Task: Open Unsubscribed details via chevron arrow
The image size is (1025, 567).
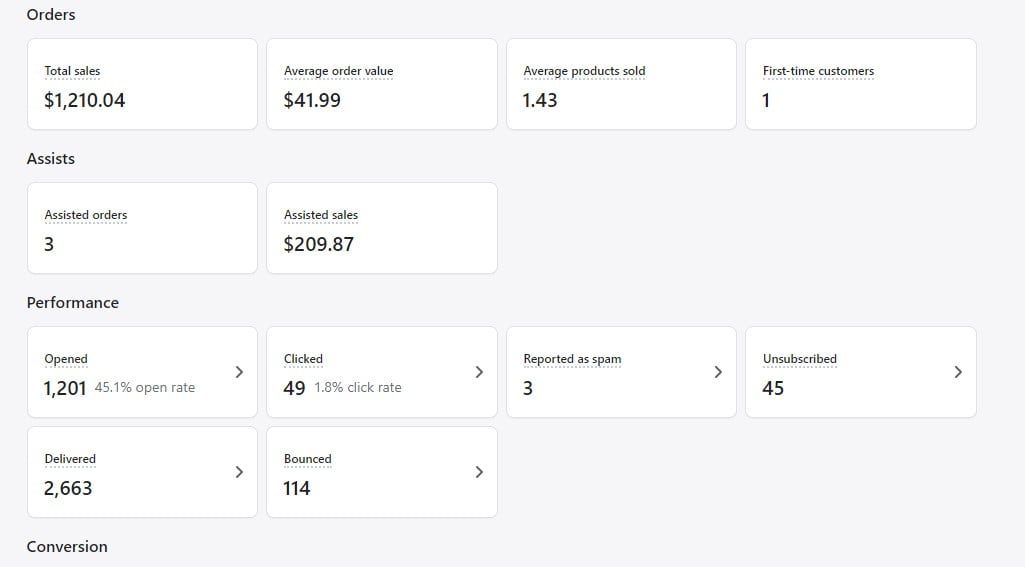Action: click(958, 372)
